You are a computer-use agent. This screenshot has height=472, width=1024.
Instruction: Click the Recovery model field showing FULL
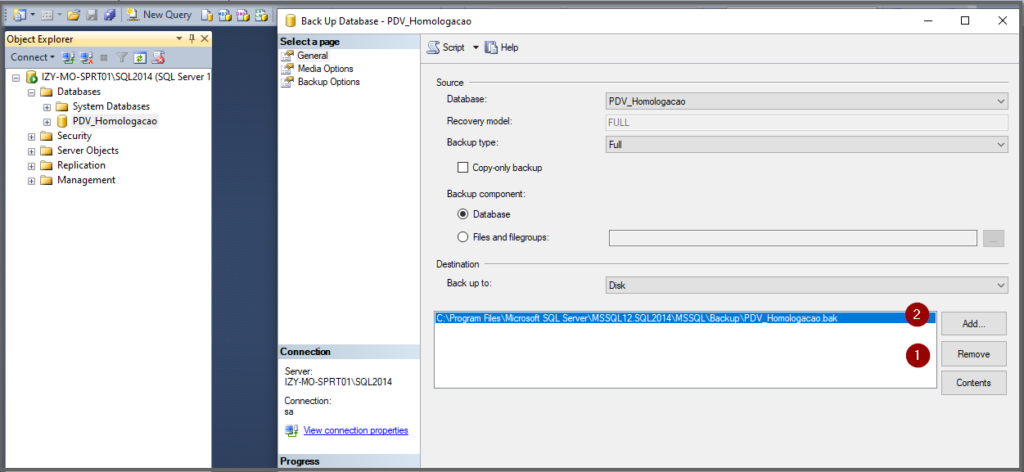point(807,123)
